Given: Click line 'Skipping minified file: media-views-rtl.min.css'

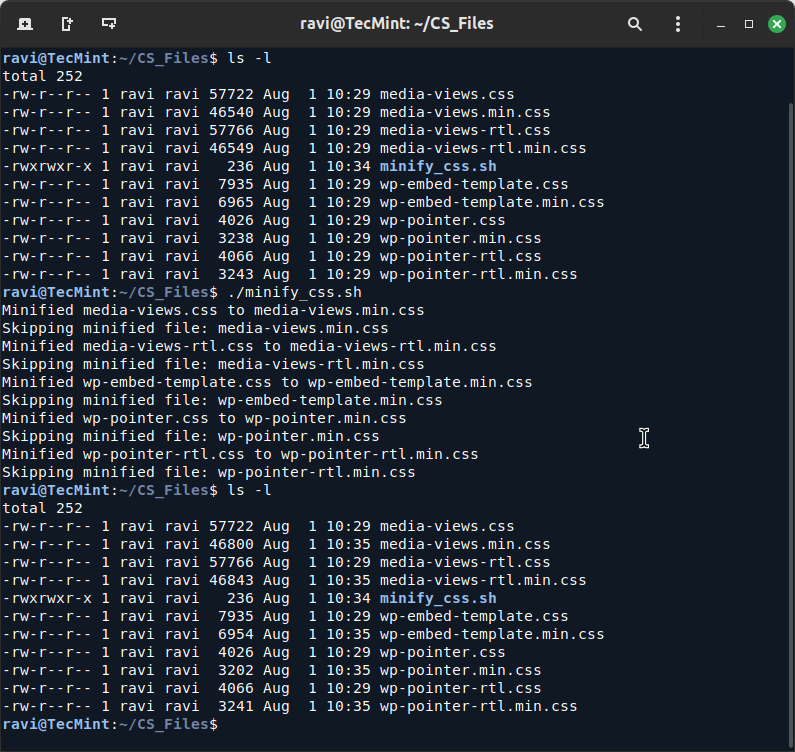Looking at the screenshot, I should (x=213, y=365).
